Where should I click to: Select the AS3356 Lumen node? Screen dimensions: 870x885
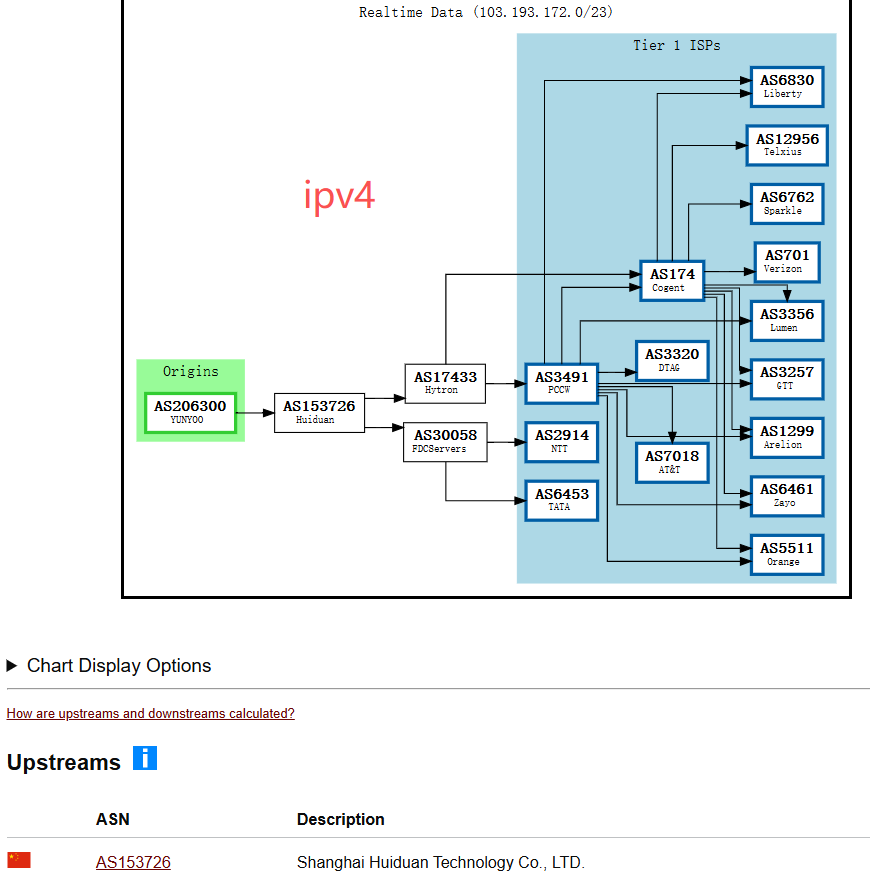coord(787,321)
